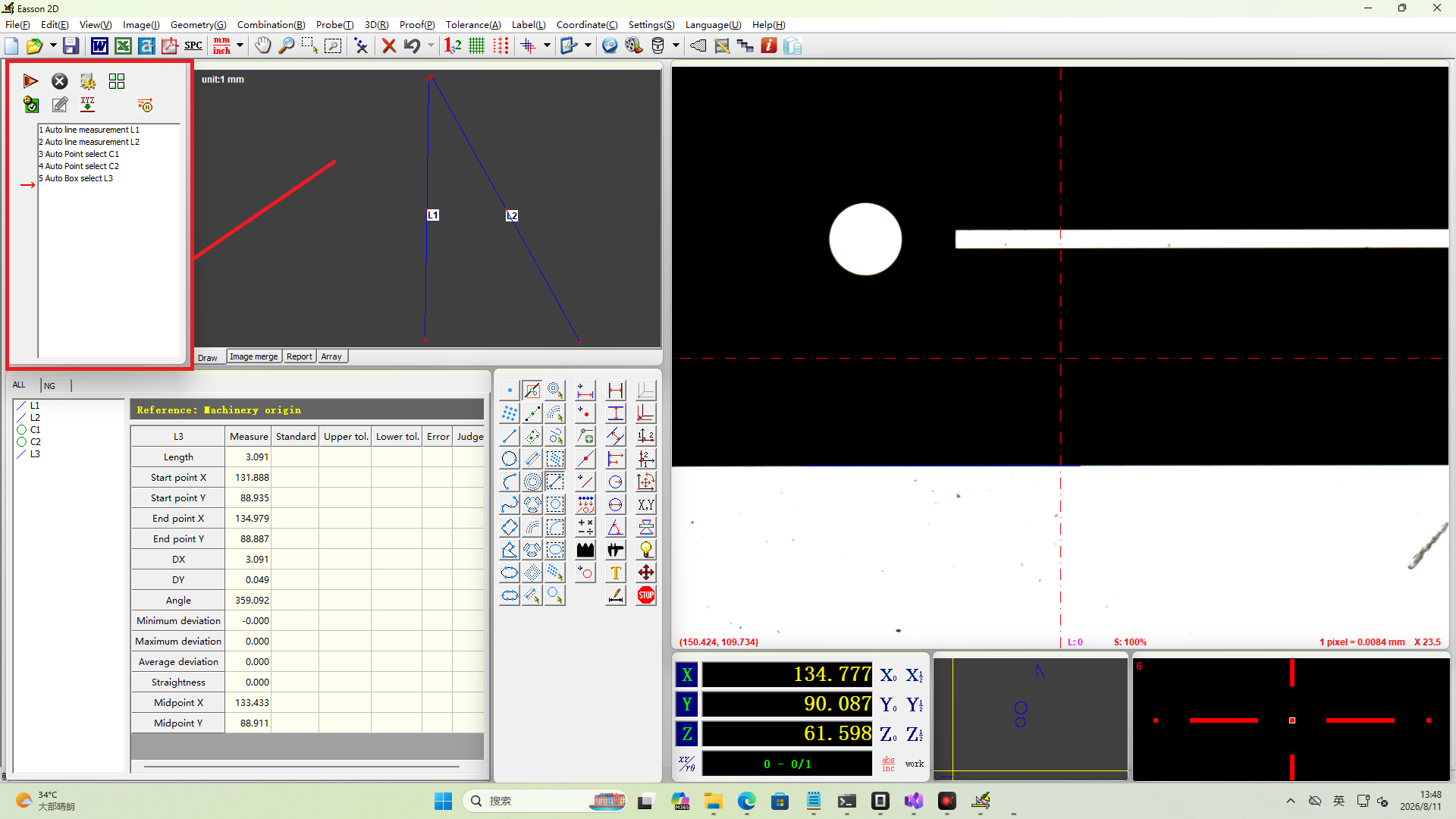Zero the X axis with X0
Image resolution: width=1456 pixels, height=819 pixels.
[x=888, y=675]
